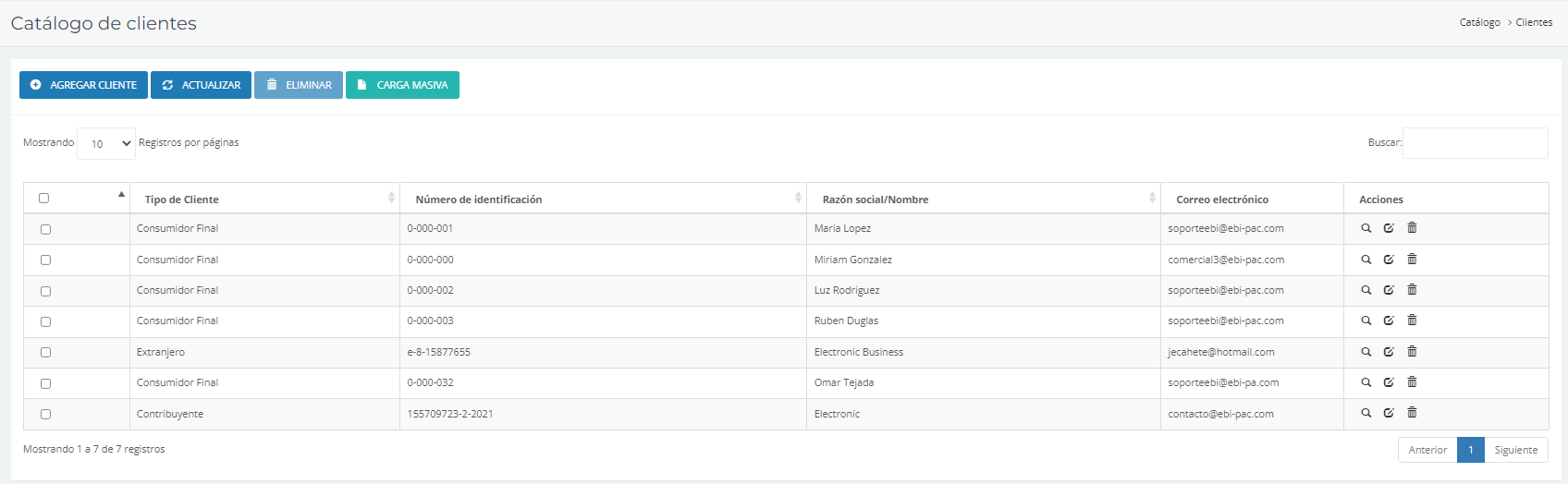Open the records-per-page dropdown showing 10
This screenshot has height=484, width=1568.
click(x=106, y=144)
